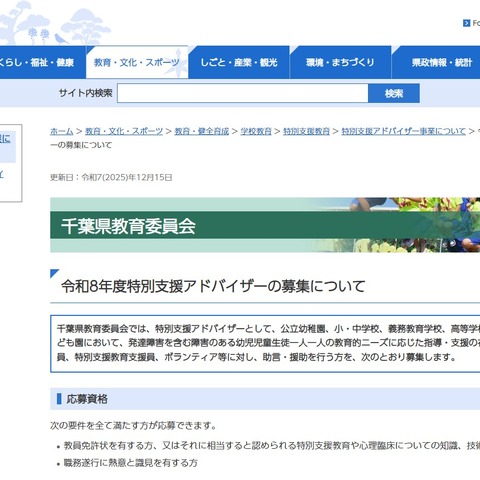Switch to the 環境・まちづくり tab

(x=340, y=62)
